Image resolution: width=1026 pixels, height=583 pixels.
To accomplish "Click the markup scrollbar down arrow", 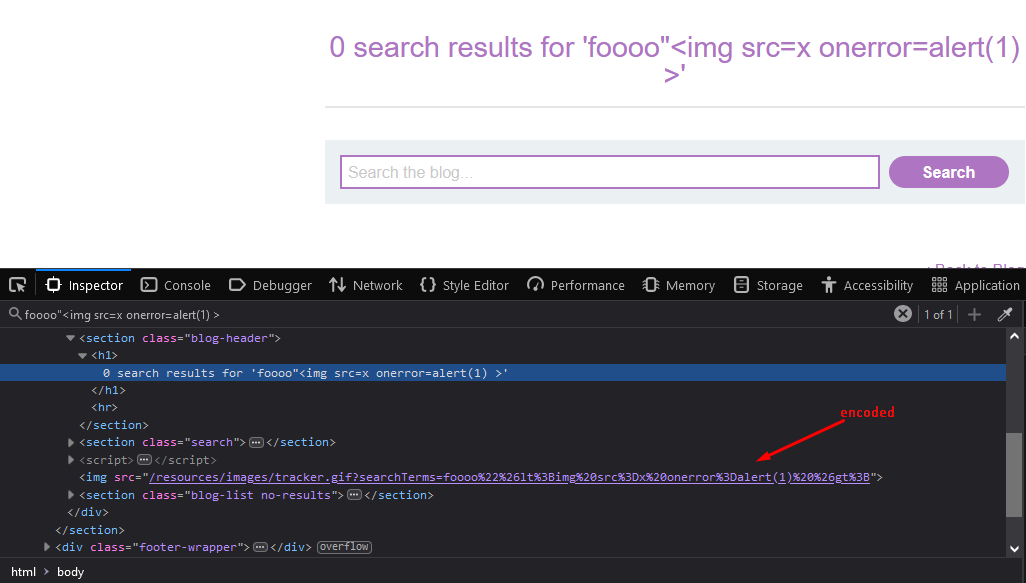I will (1015, 547).
